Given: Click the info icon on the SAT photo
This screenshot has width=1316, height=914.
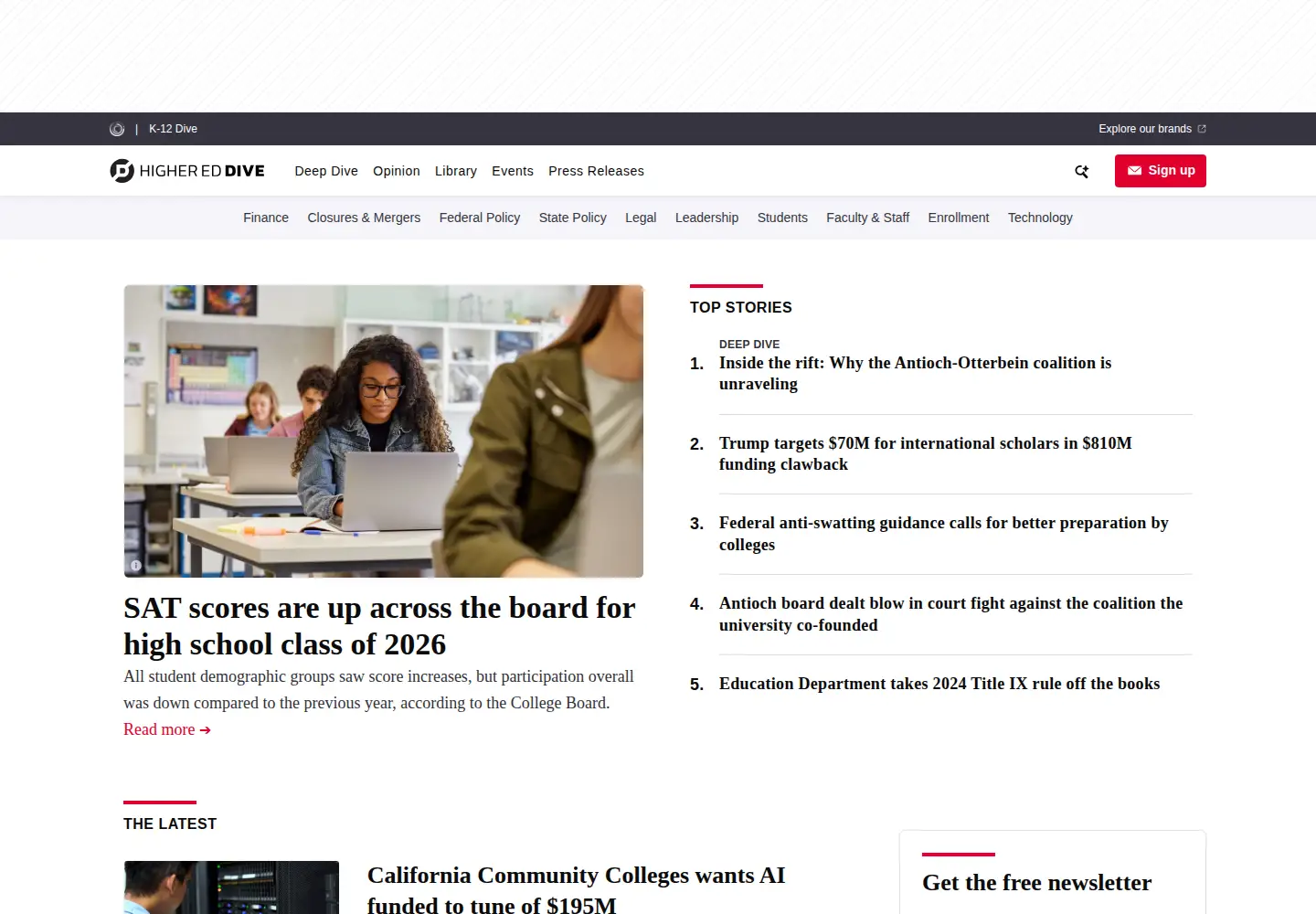Looking at the screenshot, I should tap(136, 566).
